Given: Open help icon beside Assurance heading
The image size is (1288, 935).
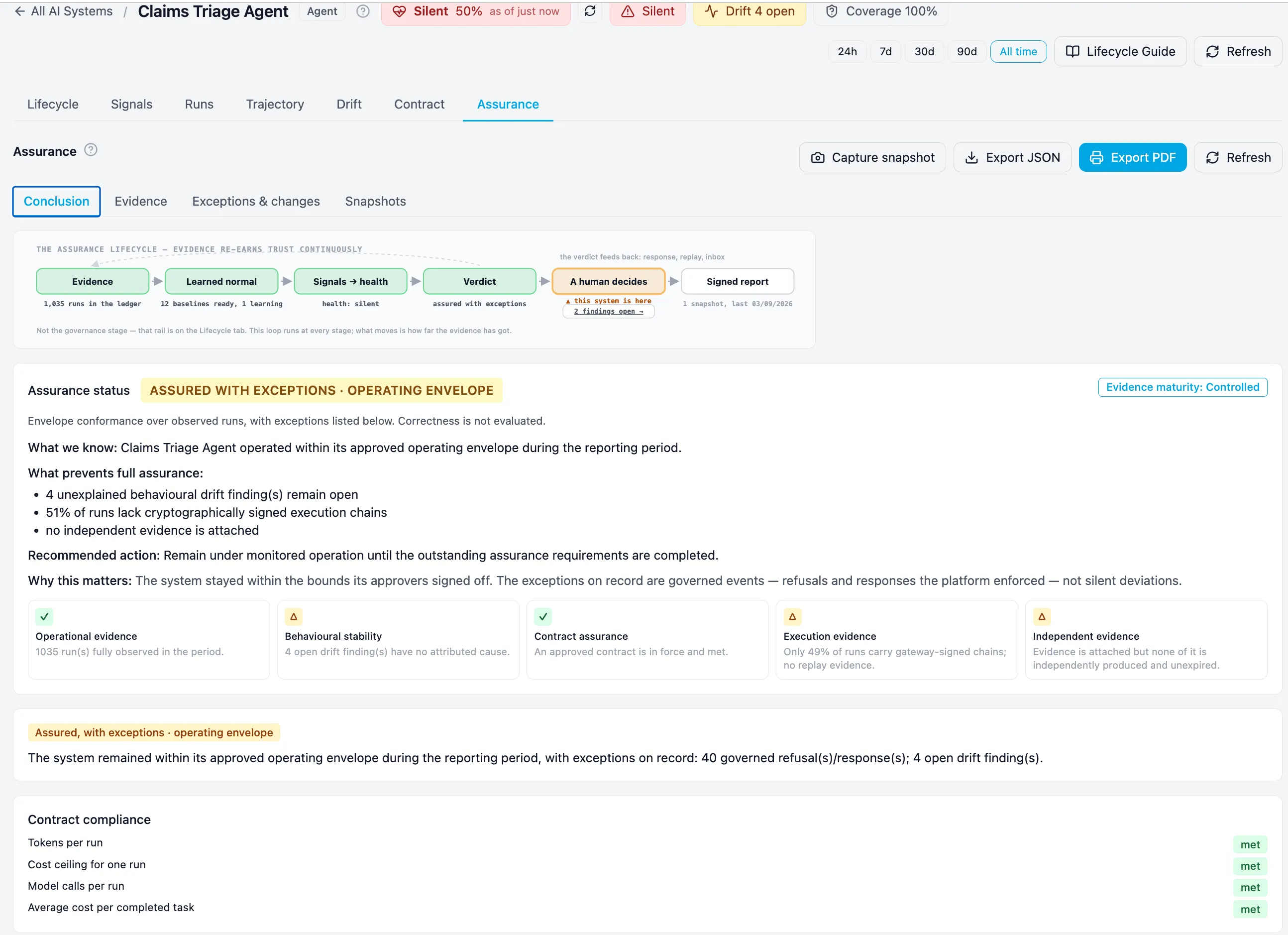Looking at the screenshot, I should (x=91, y=150).
